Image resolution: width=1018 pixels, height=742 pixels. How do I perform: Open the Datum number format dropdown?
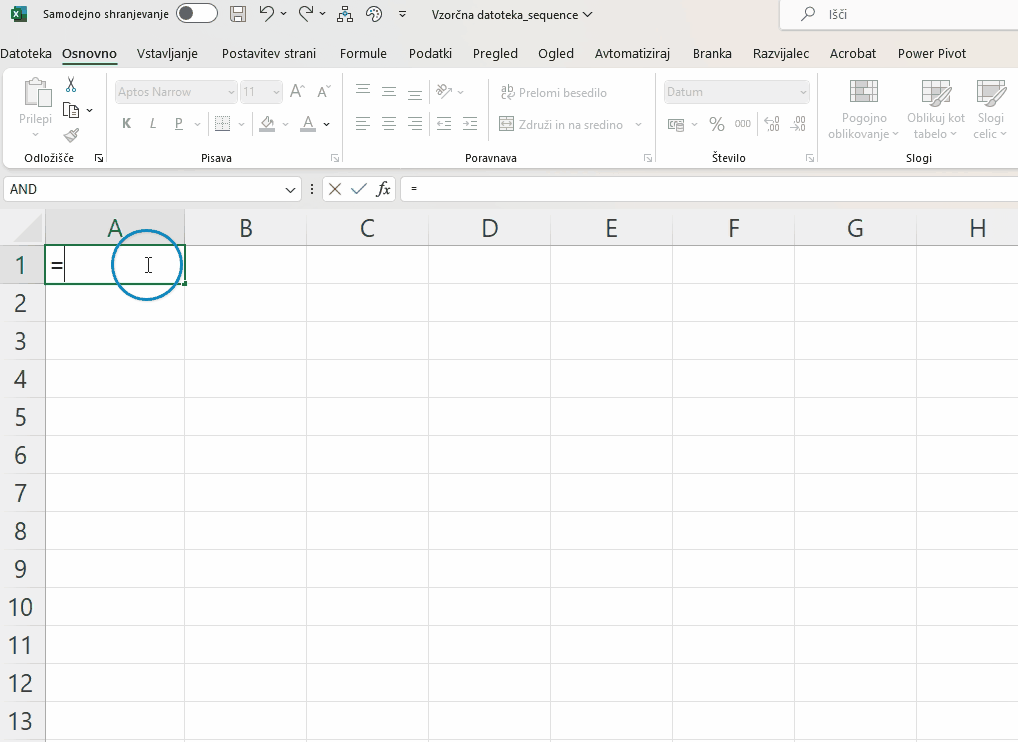803,92
